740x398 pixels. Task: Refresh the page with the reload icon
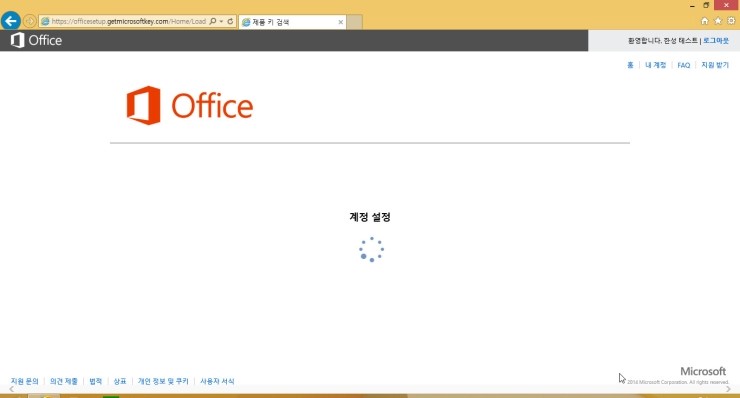pos(230,21)
